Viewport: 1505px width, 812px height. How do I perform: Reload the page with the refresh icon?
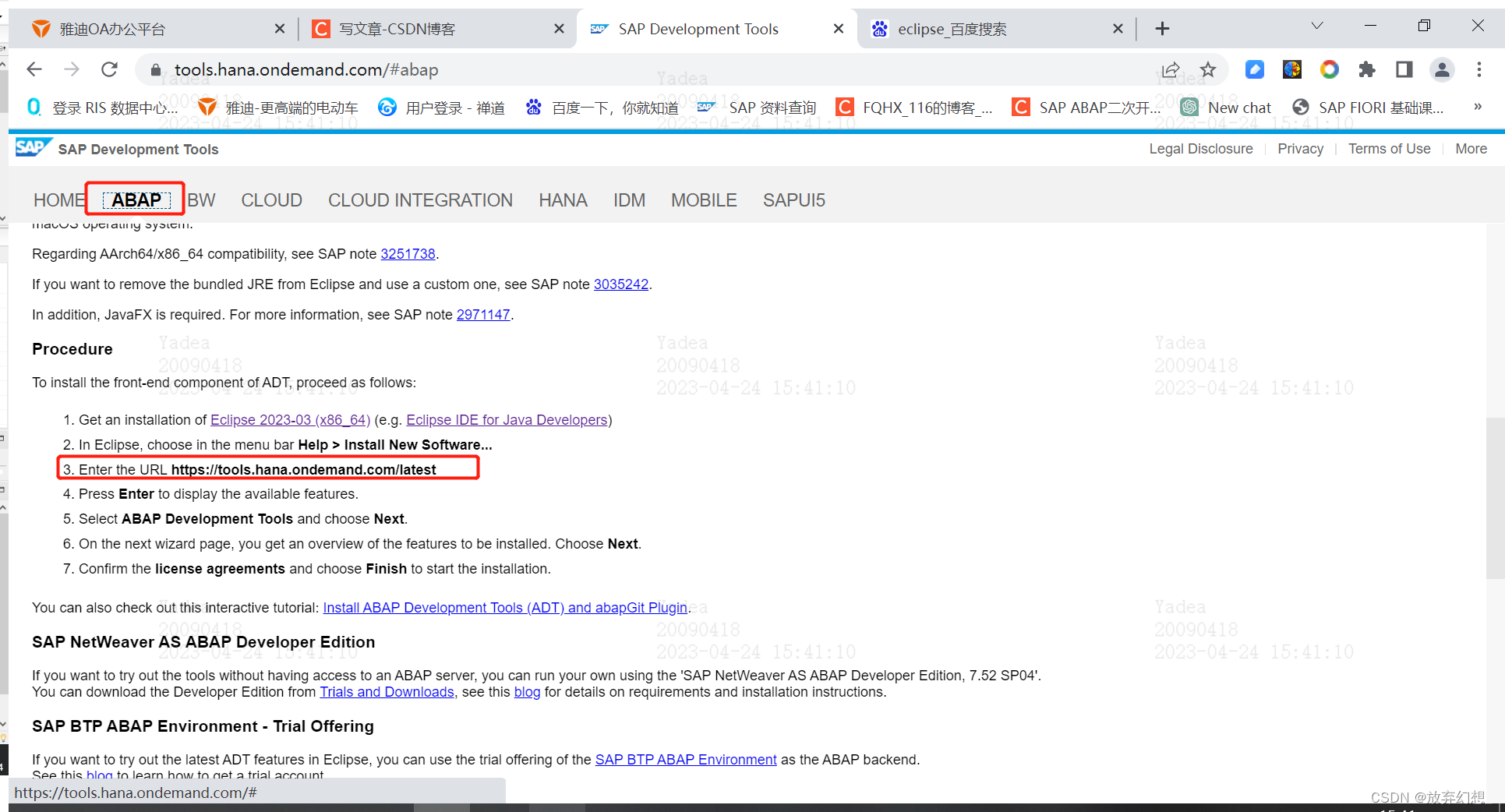pyautogui.click(x=110, y=69)
